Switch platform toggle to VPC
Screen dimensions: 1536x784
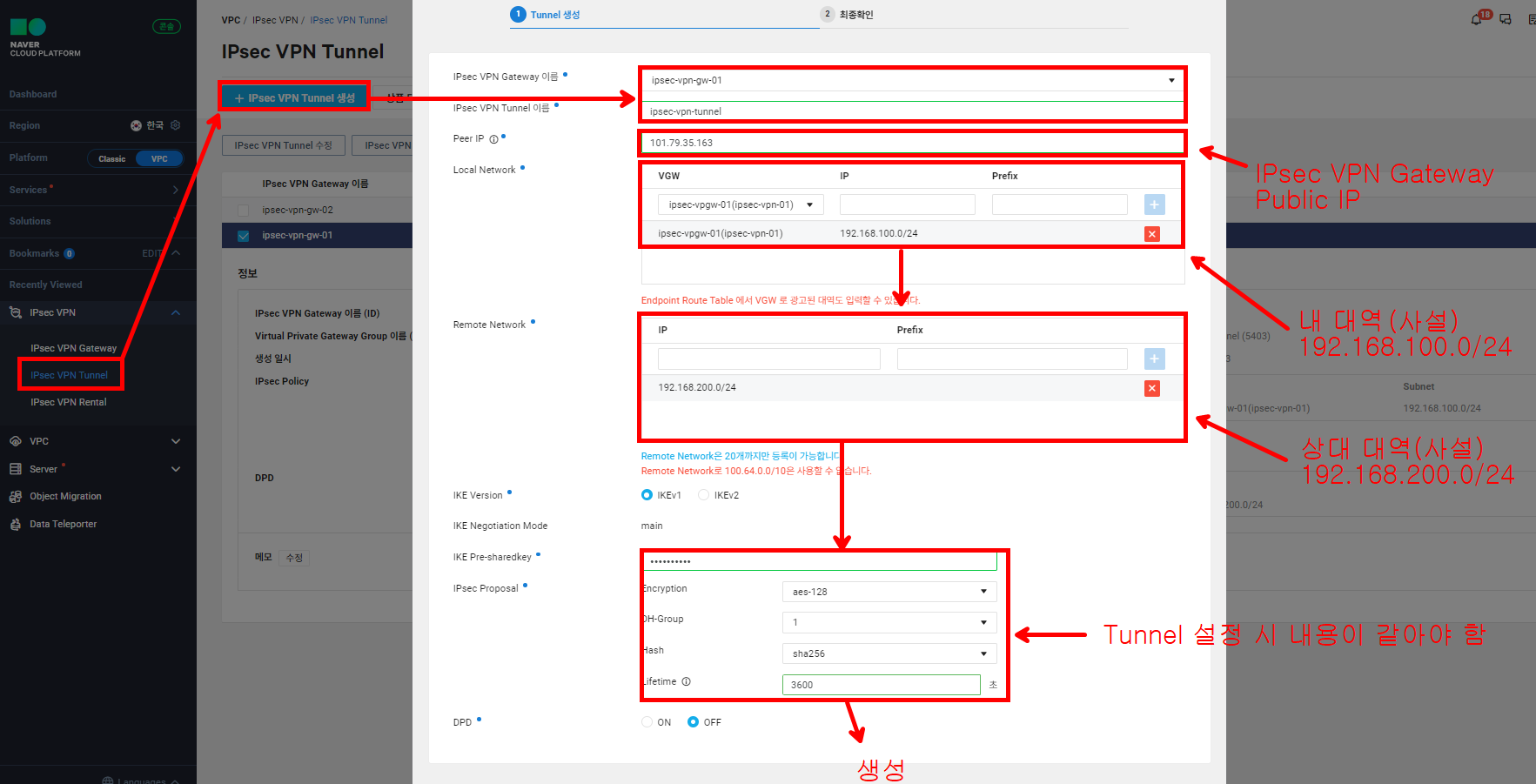coord(159,158)
